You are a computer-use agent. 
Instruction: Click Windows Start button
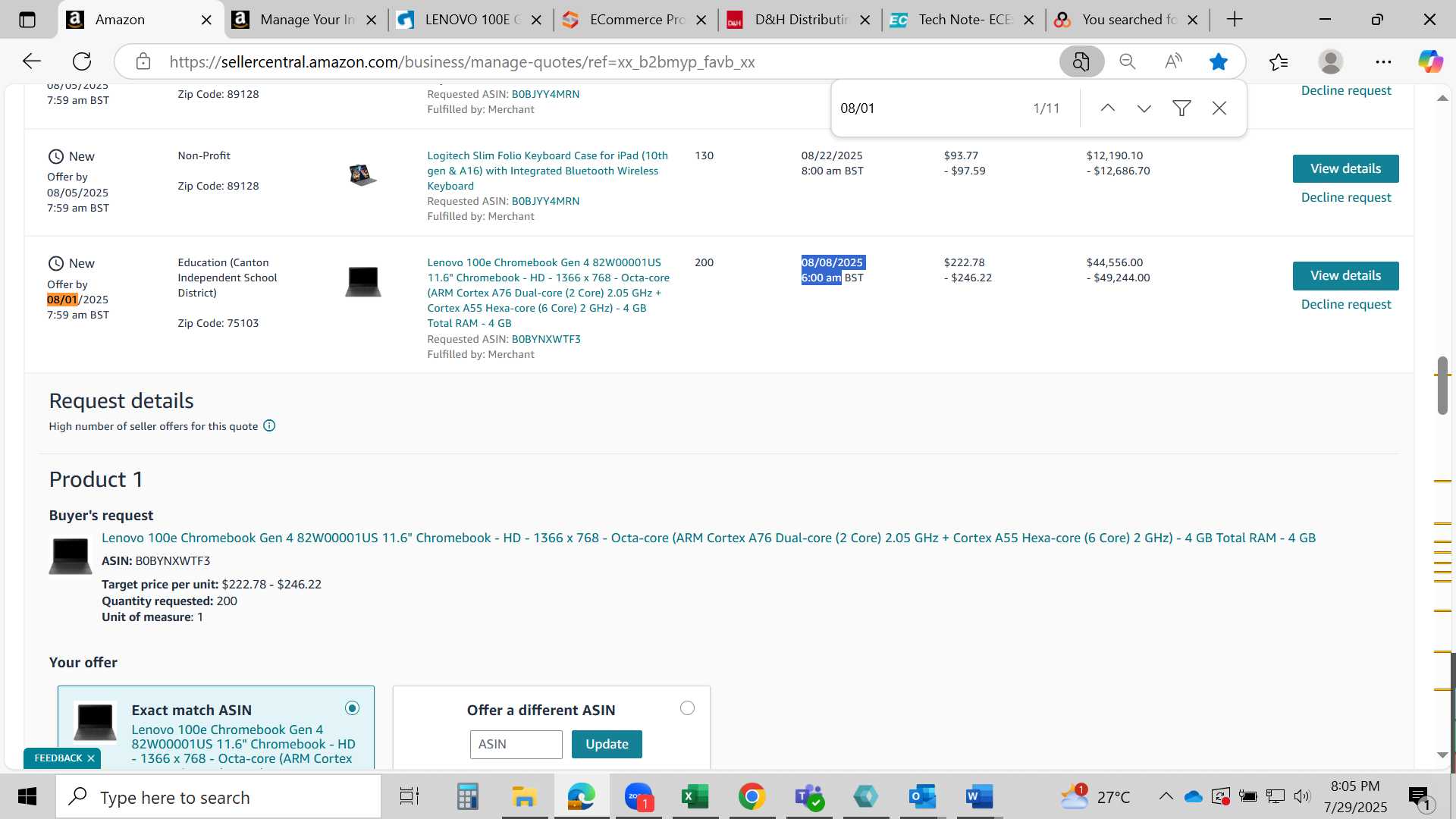click(x=27, y=796)
